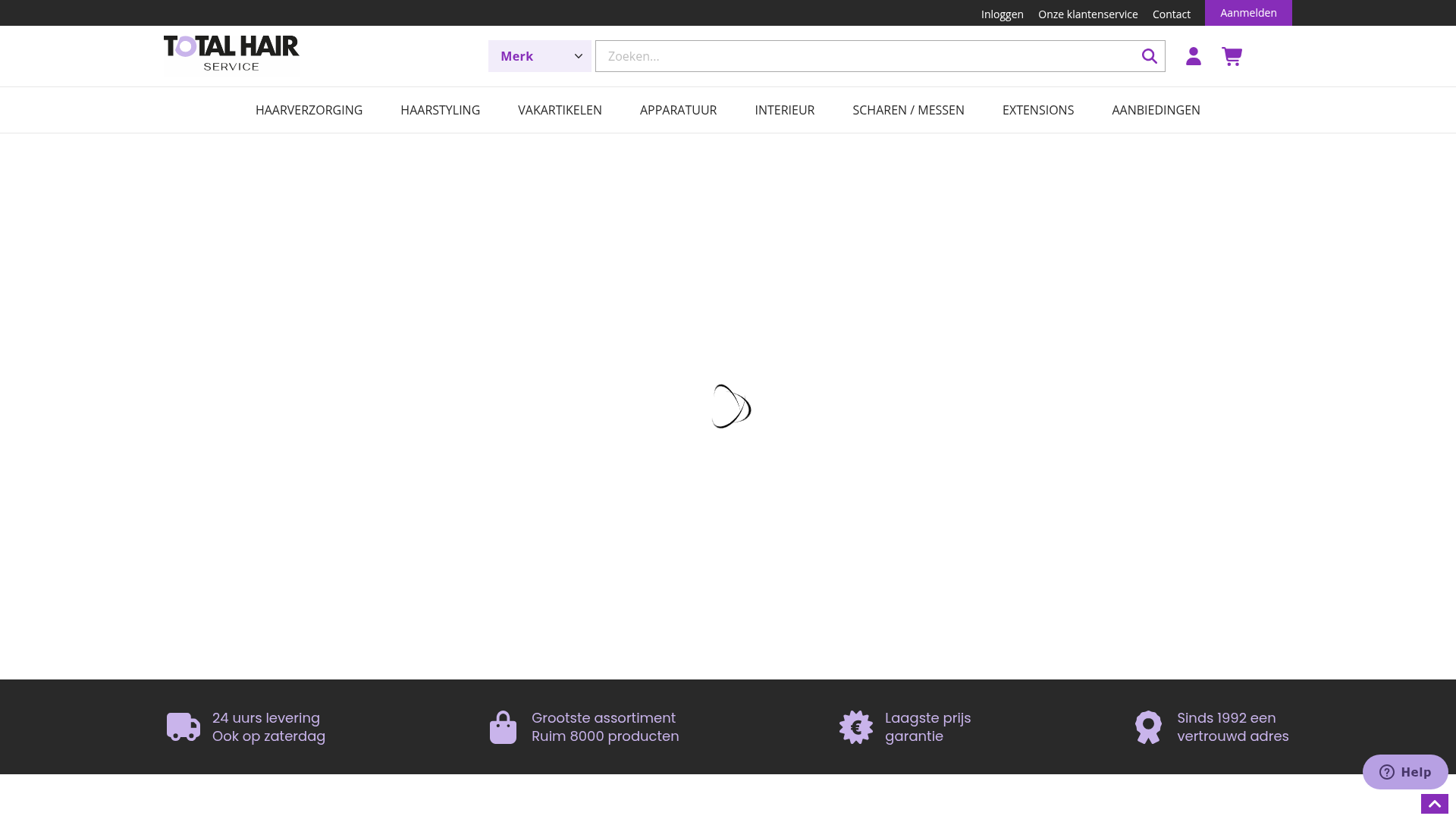This screenshot has width=1456, height=819.
Task: Open the Extensions menu
Action: coord(1038,110)
